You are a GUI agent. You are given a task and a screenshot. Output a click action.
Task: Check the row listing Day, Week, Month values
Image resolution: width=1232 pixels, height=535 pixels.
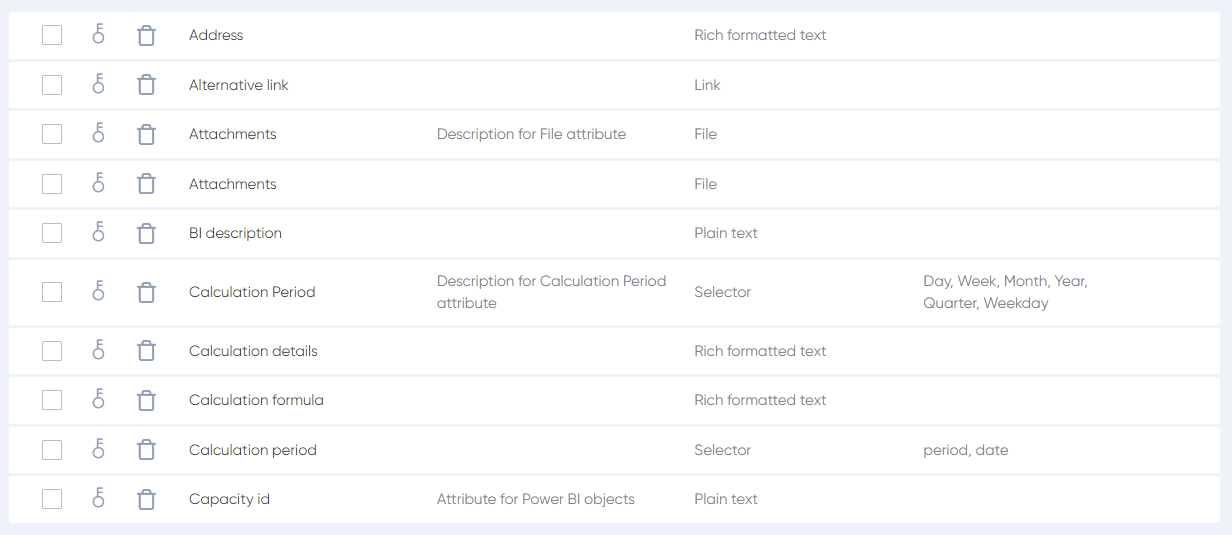click(x=52, y=292)
